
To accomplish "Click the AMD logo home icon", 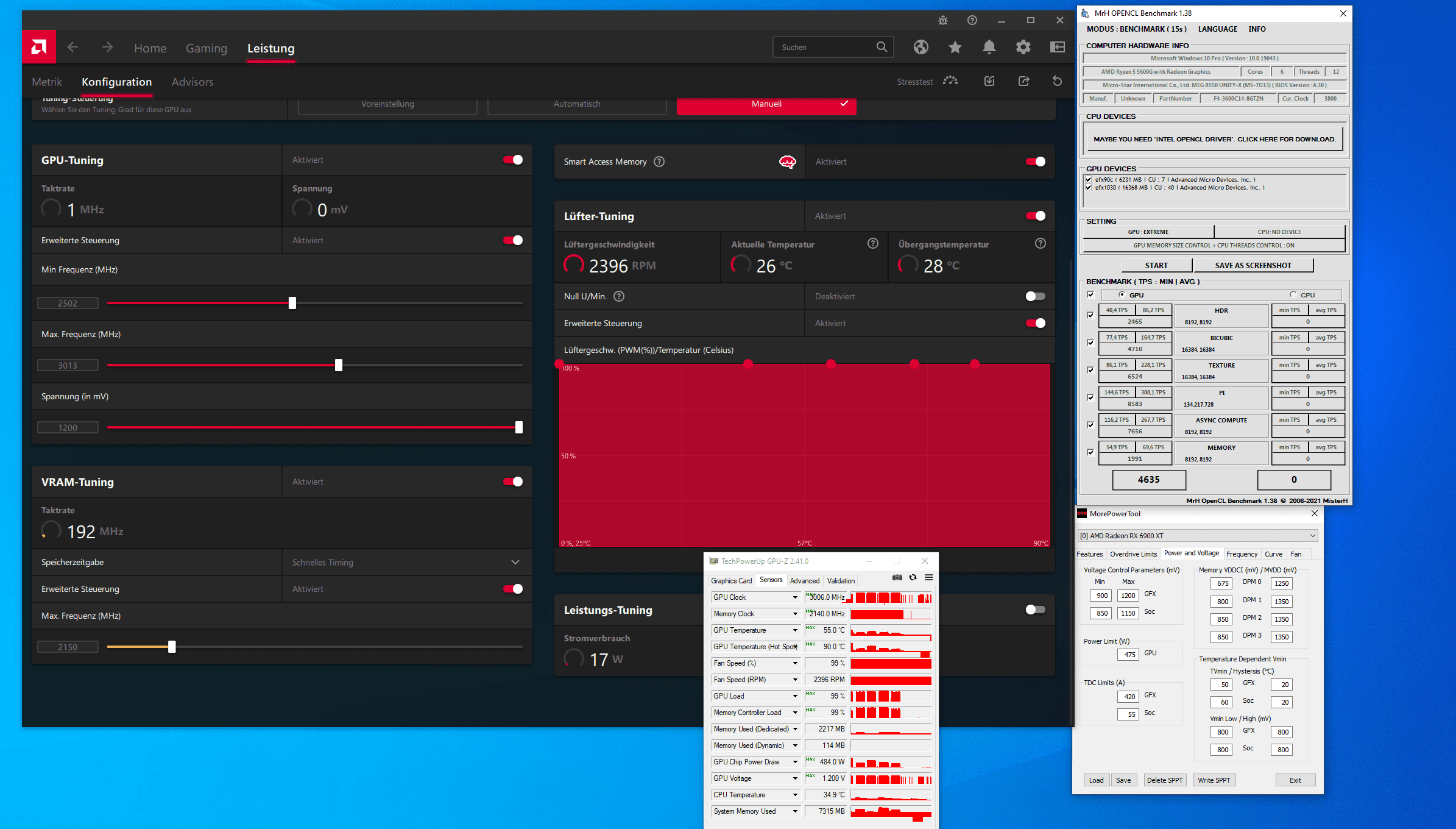I will (x=39, y=48).
